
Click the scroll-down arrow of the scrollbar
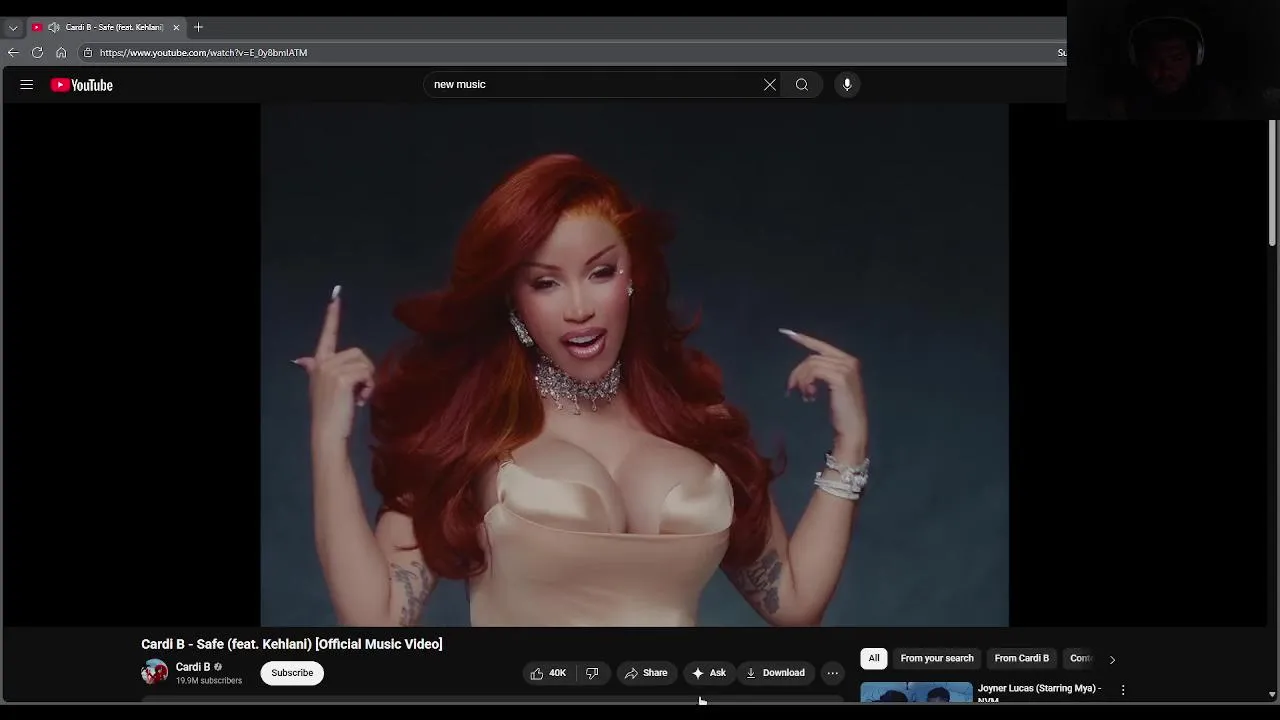pos(1272,694)
